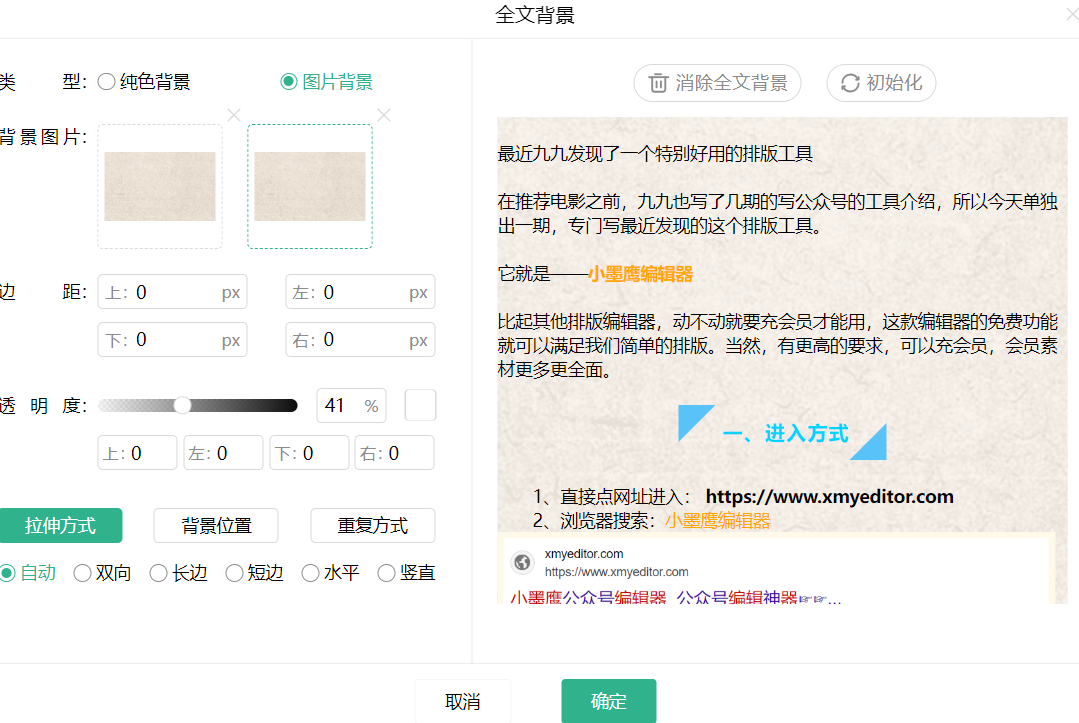Click the 透明度 slider handle

(182, 405)
